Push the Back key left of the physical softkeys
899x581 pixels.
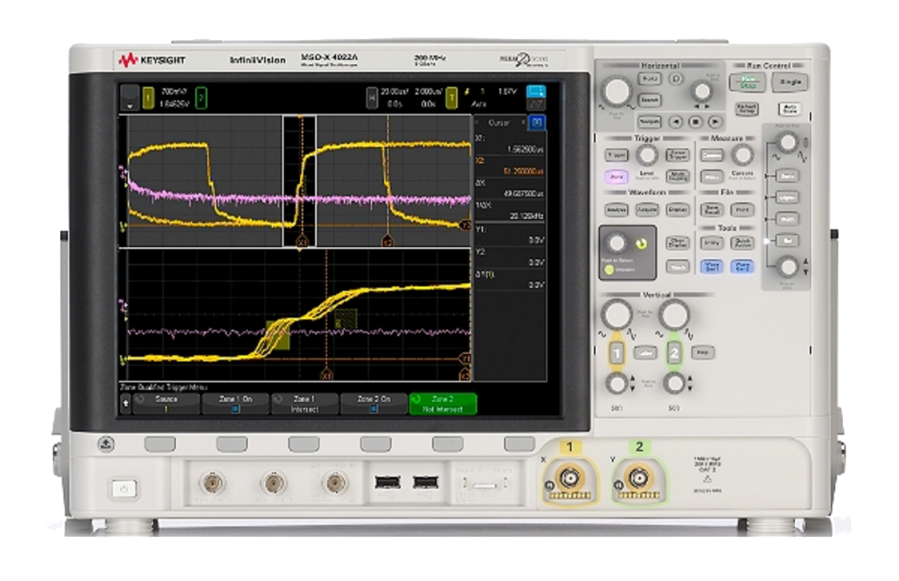click(106, 443)
